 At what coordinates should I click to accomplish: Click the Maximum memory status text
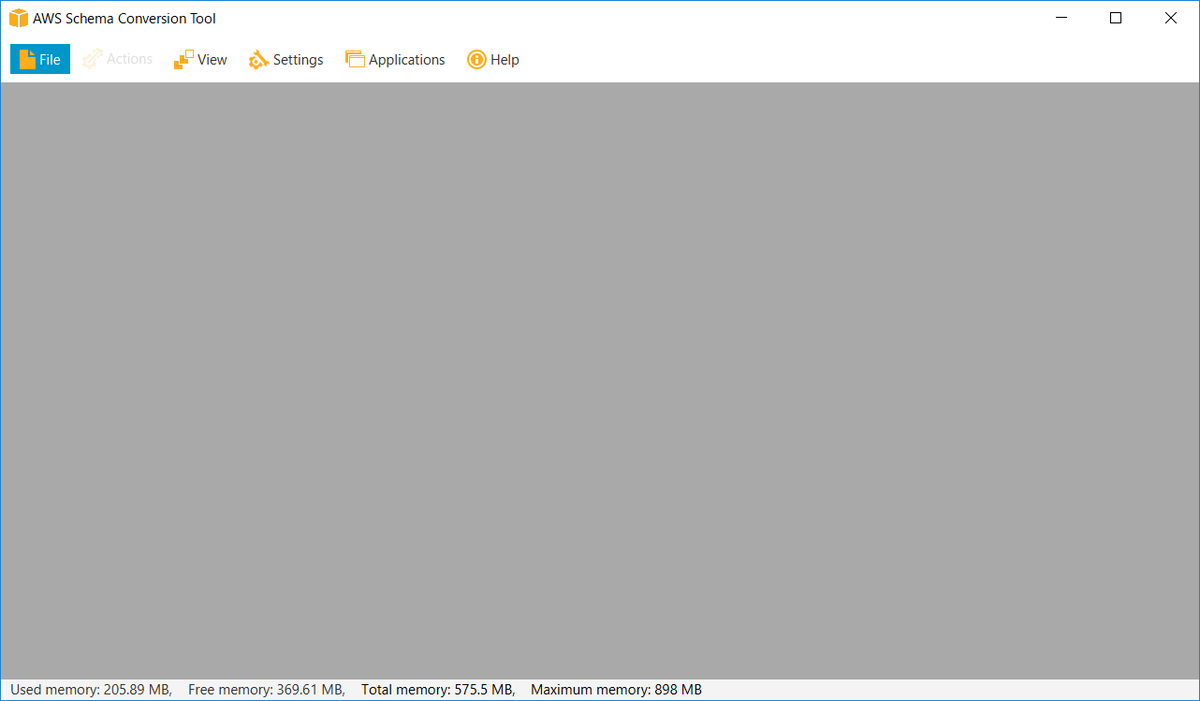click(616, 690)
